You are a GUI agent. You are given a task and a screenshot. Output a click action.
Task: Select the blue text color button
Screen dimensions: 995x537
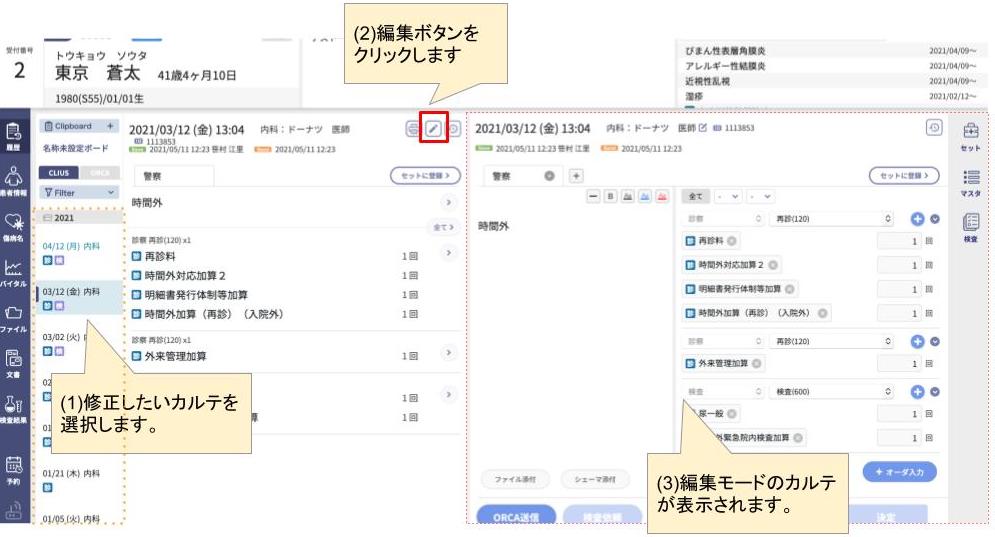point(645,196)
